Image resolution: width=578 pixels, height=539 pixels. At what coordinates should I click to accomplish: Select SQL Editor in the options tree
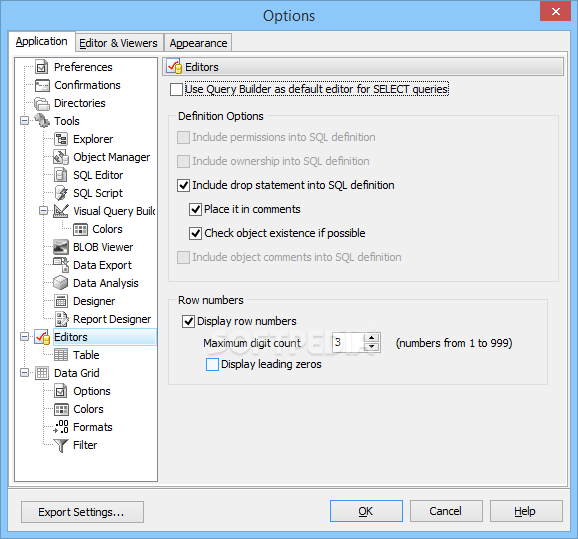coord(98,175)
